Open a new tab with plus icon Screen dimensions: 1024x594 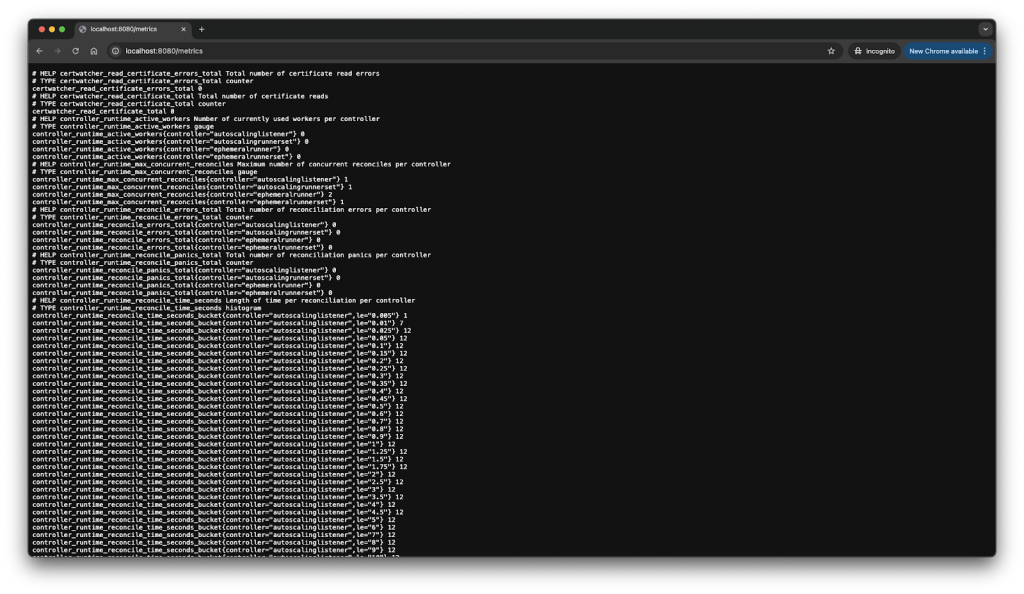[x=201, y=29]
